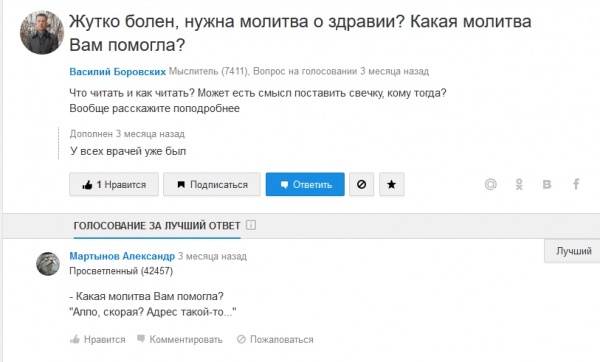
Task: Click the thumbs-up icon under the answer
Action: (75, 339)
